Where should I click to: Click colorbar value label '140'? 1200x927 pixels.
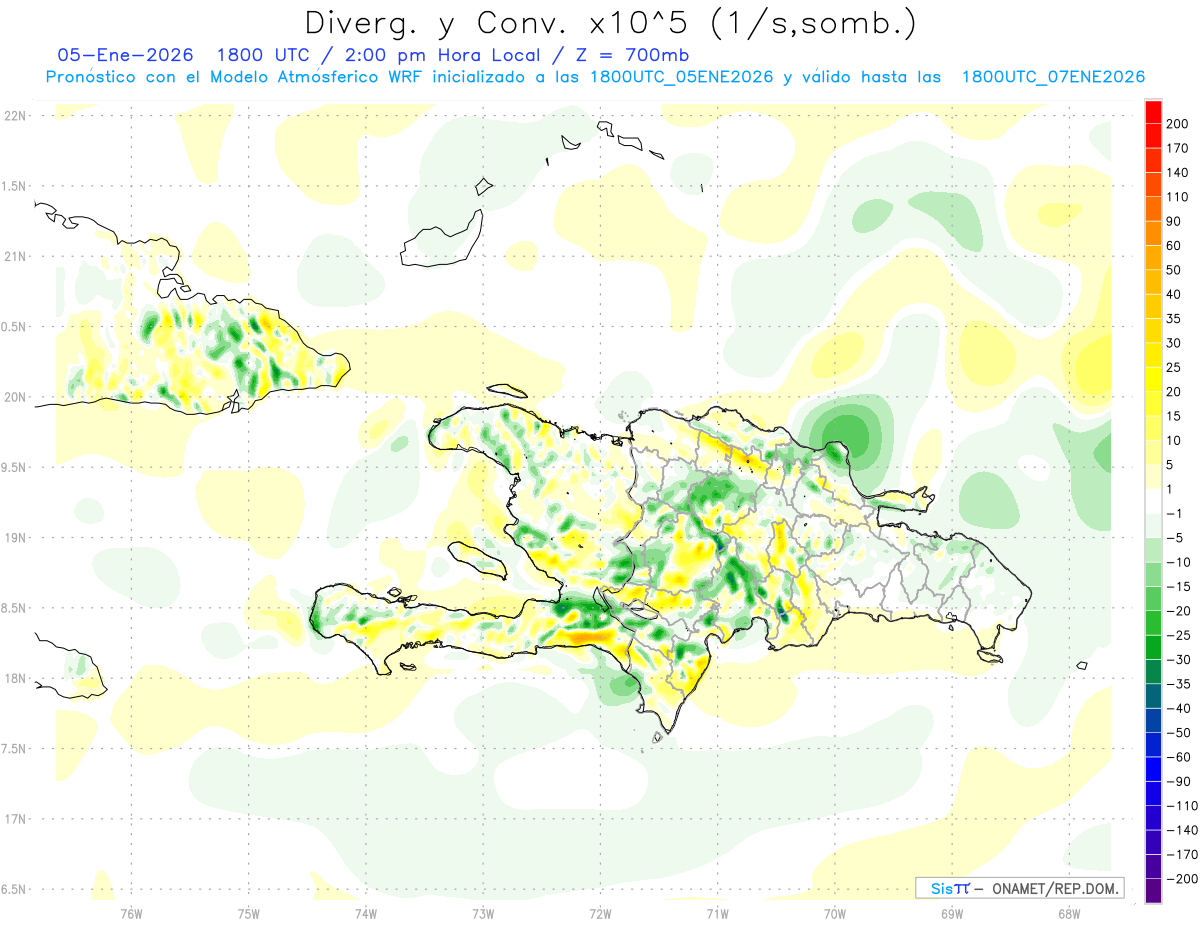[x=1178, y=173]
